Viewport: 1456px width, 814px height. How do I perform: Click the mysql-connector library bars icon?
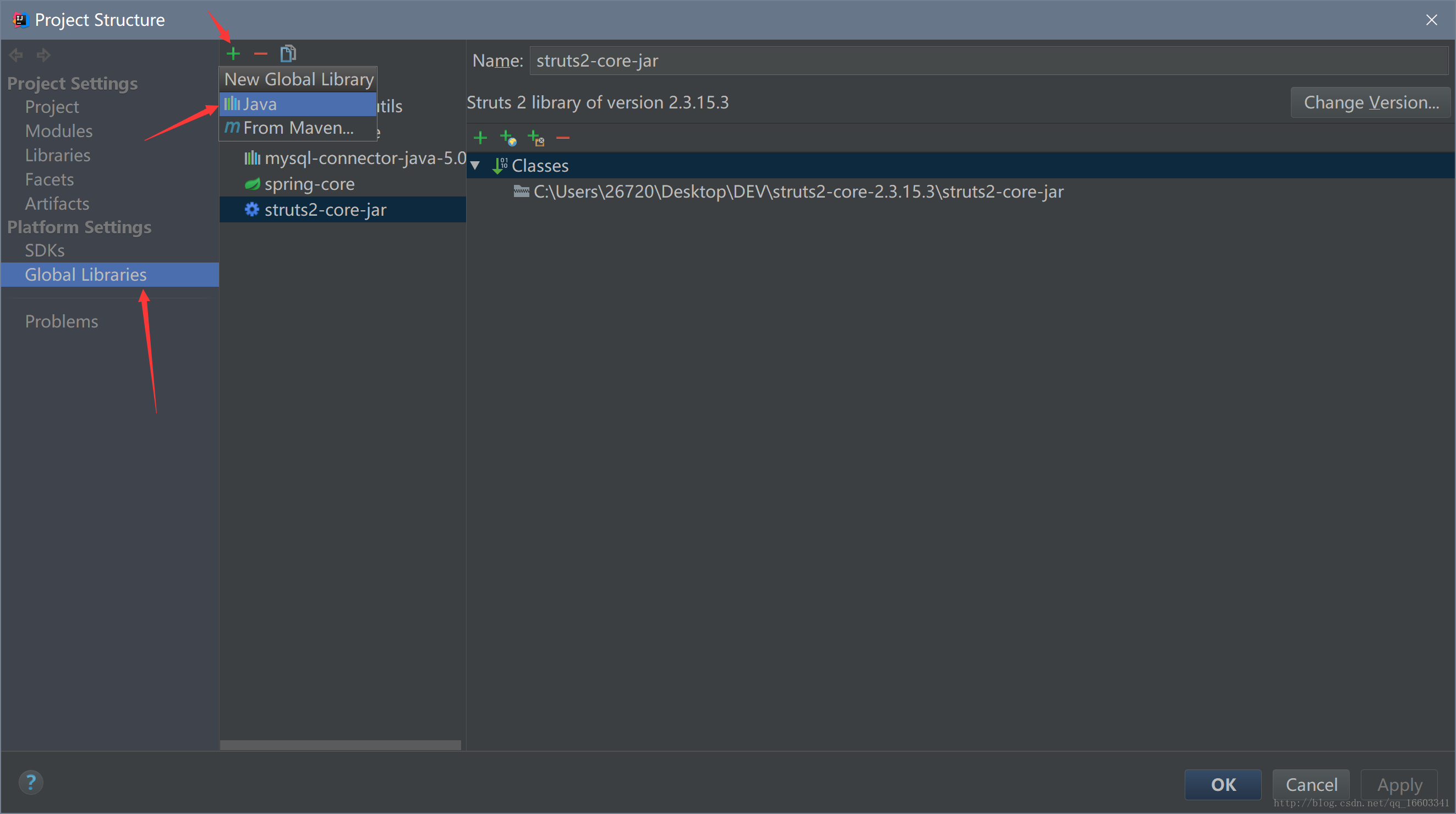251,158
